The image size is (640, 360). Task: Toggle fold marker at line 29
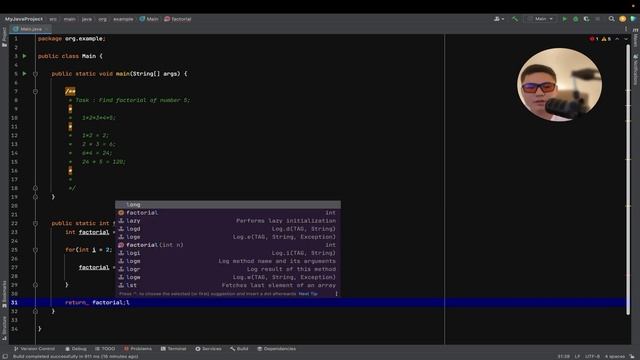[x=36, y=285]
